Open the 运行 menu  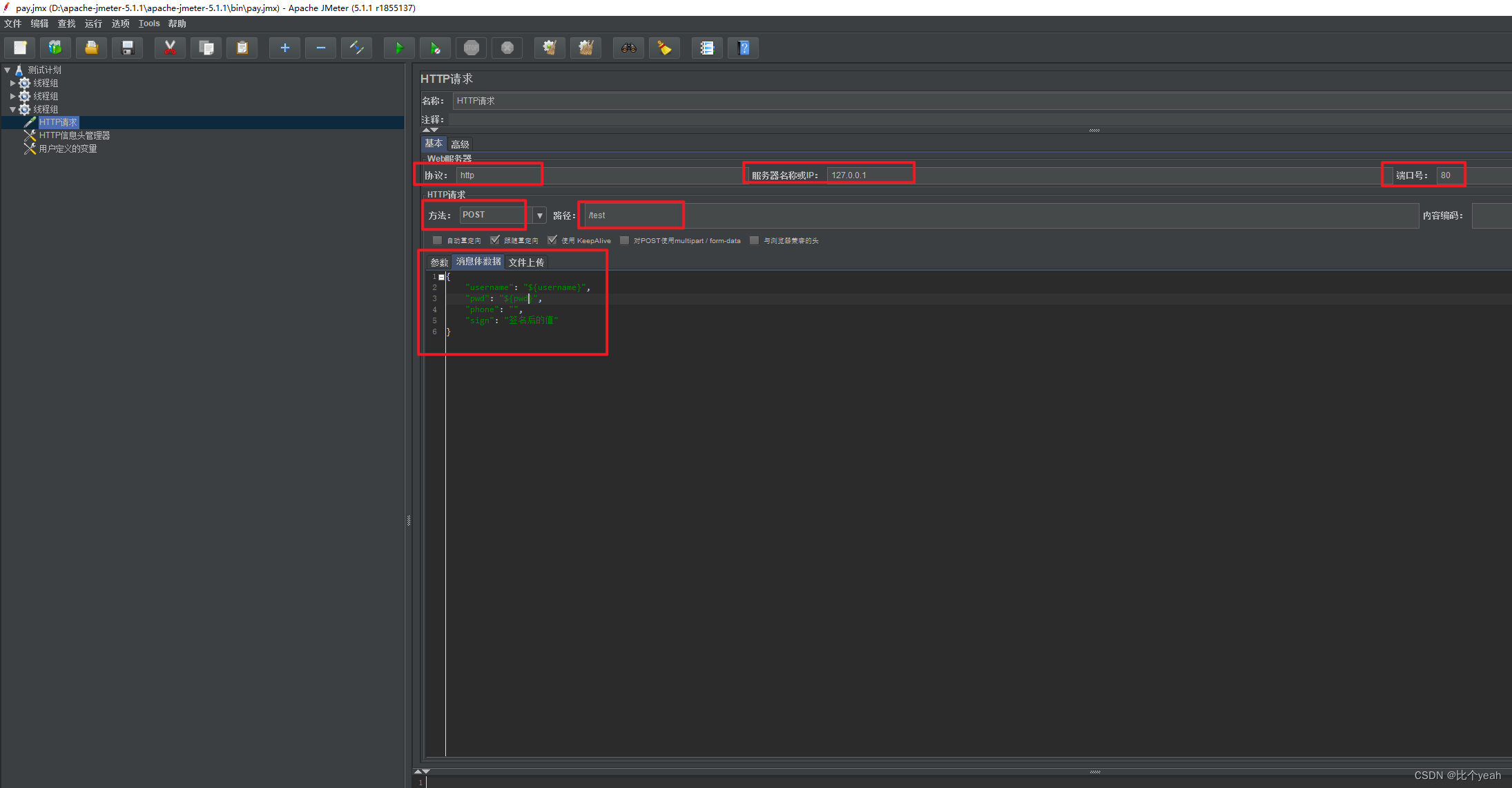tap(93, 23)
